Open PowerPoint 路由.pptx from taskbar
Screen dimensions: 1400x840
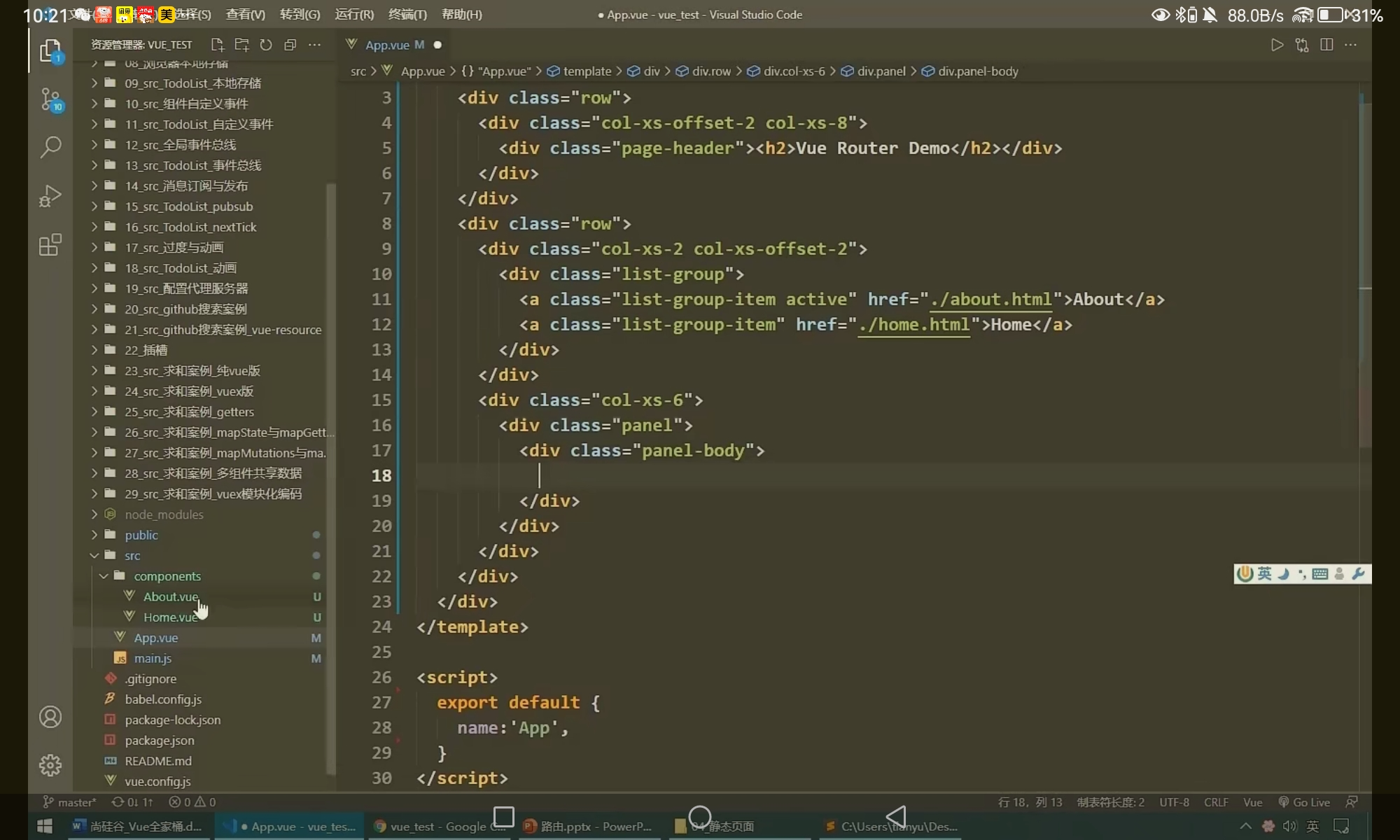click(x=588, y=827)
